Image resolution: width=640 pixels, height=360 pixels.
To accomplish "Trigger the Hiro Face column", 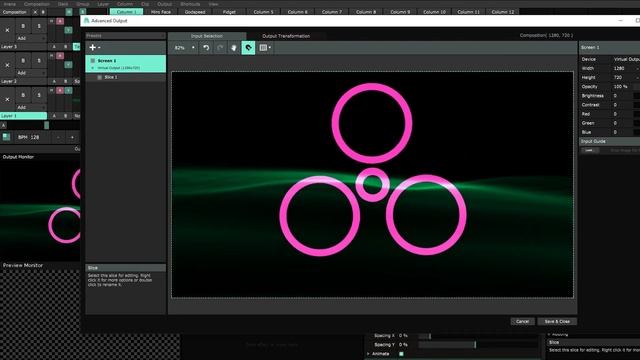I will [x=161, y=12].
